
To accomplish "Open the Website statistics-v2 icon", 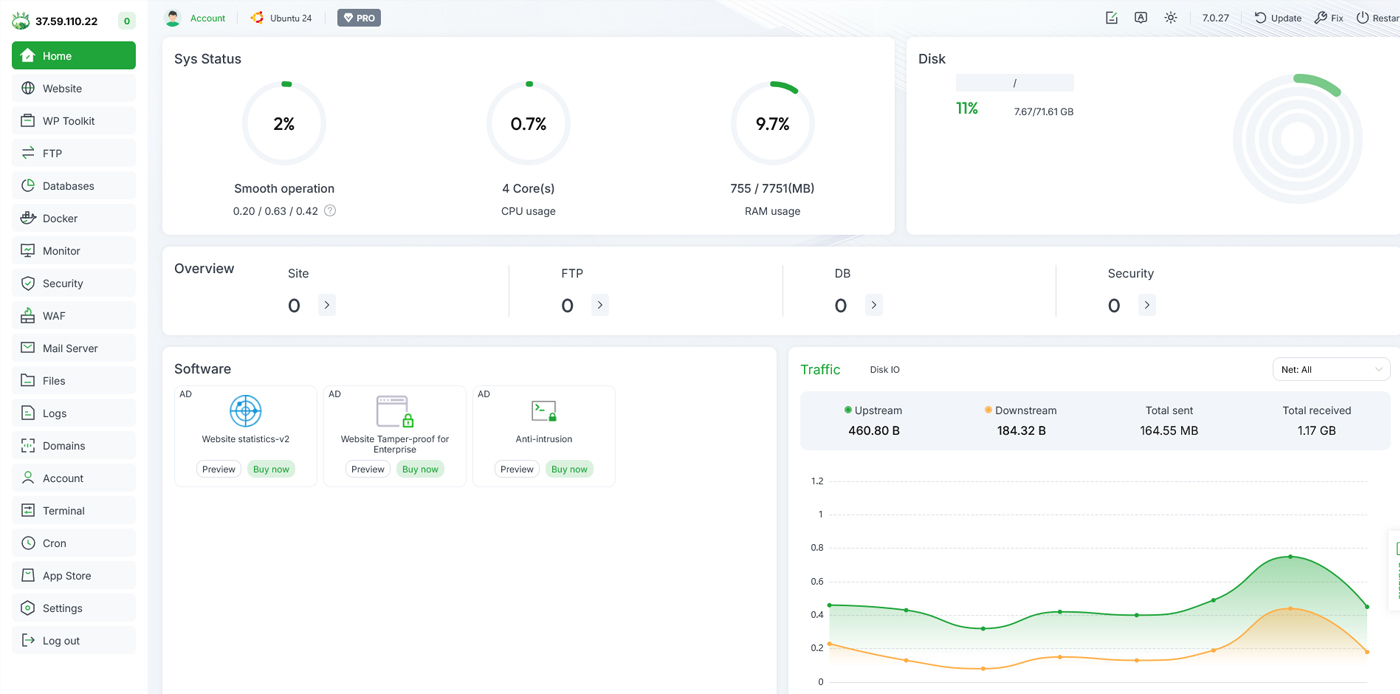I will coord(245,411).
